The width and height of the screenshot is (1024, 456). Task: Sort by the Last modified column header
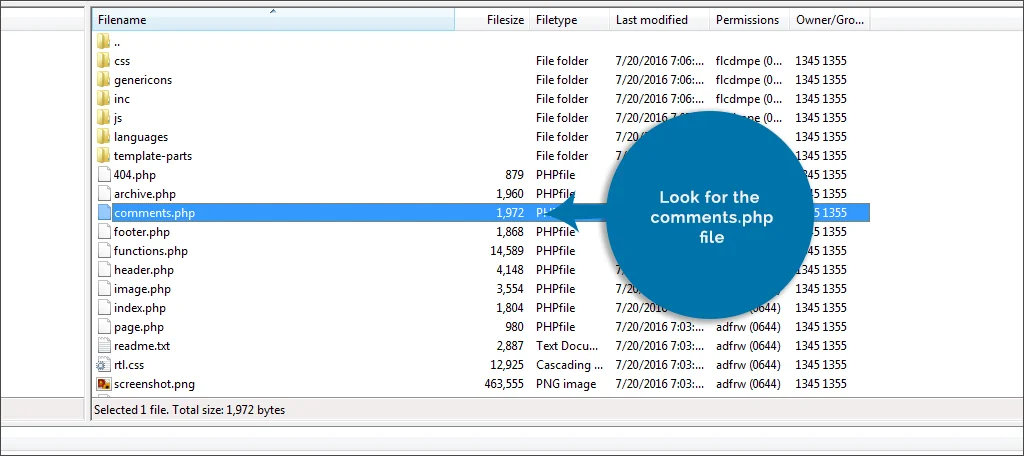pos(660,20)
